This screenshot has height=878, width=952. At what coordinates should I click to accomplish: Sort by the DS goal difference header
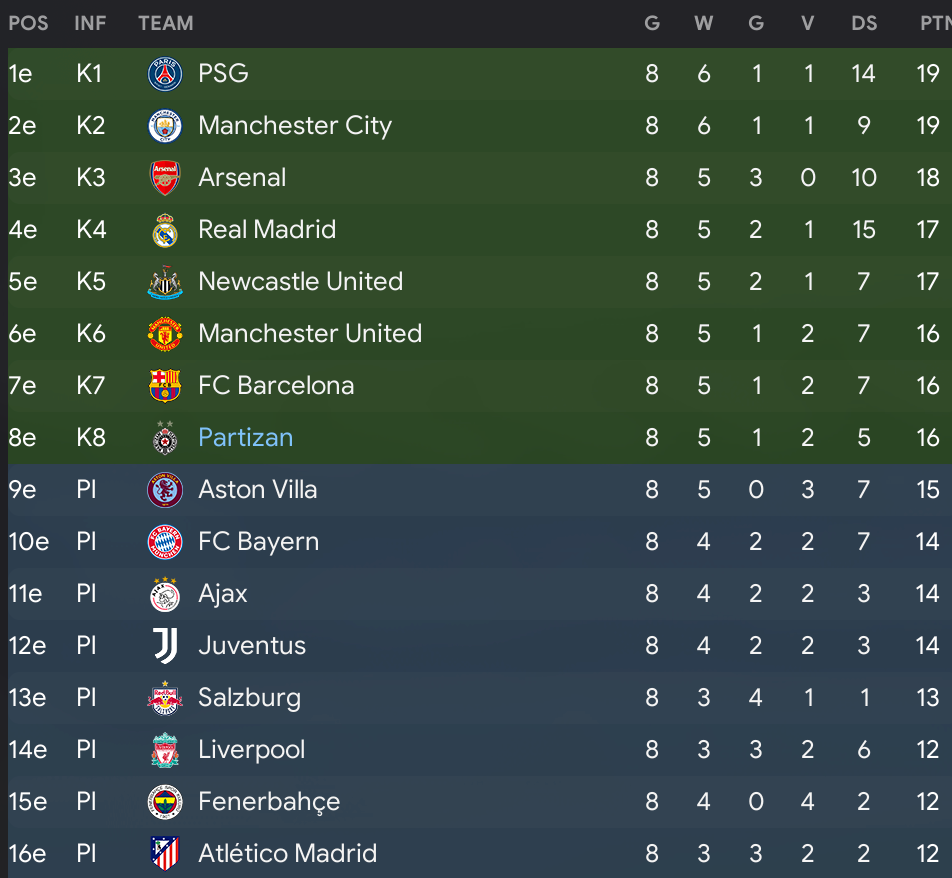pos(863,23)
